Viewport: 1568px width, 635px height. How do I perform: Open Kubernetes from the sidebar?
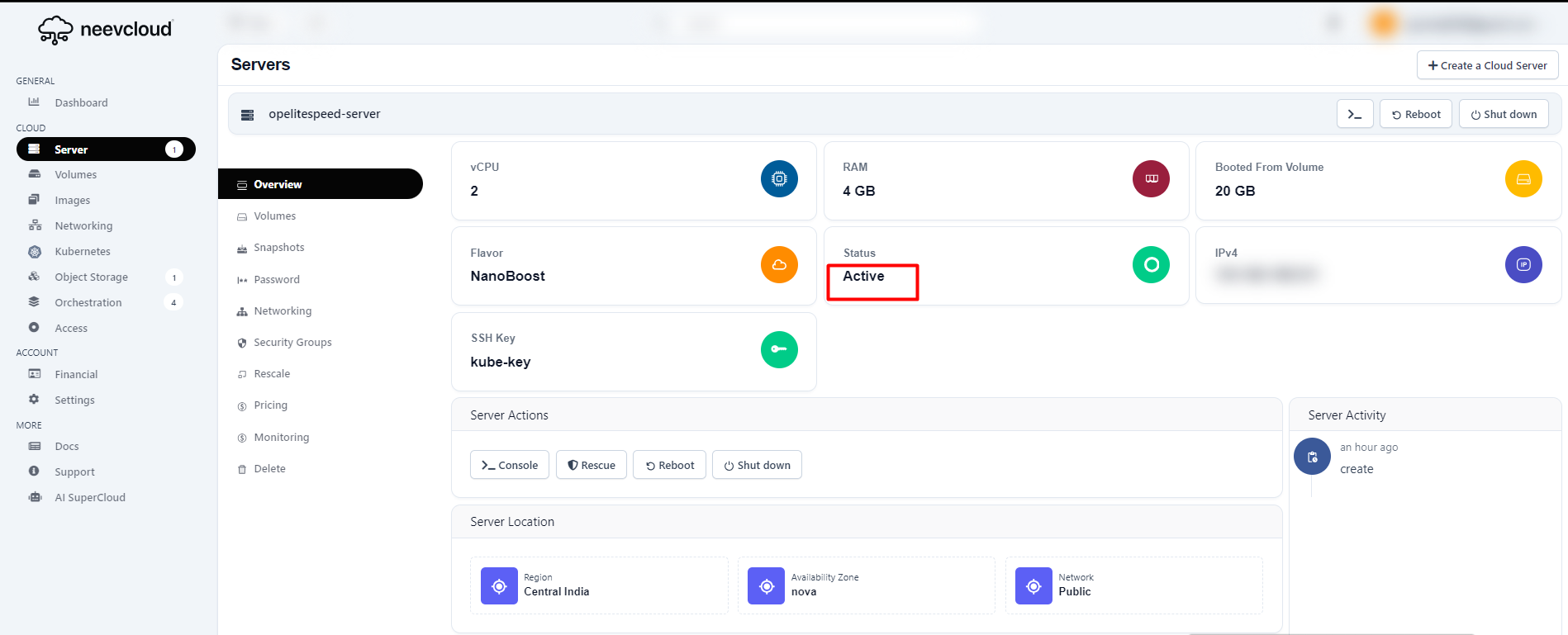(x=82, y=251)
